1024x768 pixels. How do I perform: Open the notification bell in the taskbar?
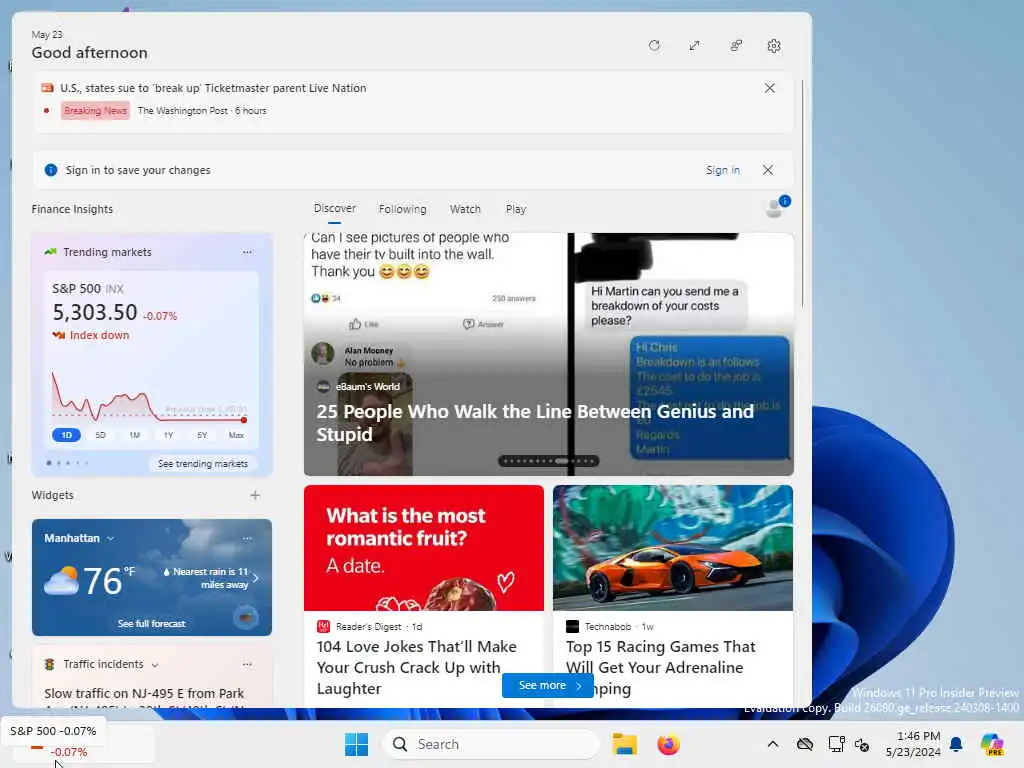(956, 744)
